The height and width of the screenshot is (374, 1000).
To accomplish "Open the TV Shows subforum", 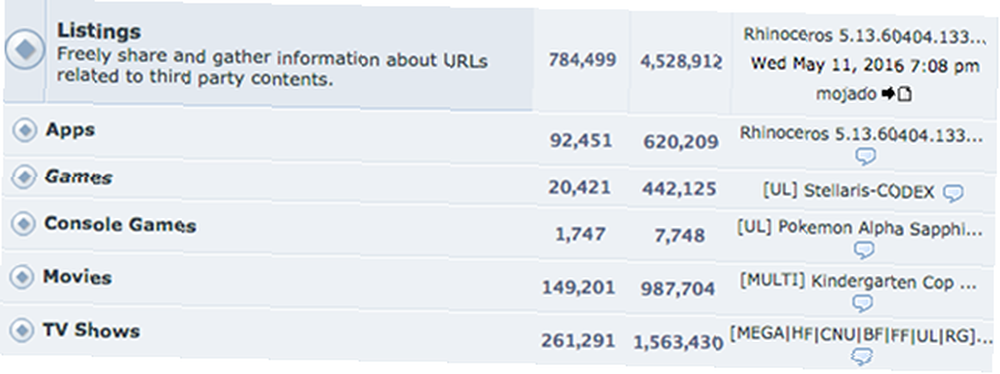I will pos(91,331).
